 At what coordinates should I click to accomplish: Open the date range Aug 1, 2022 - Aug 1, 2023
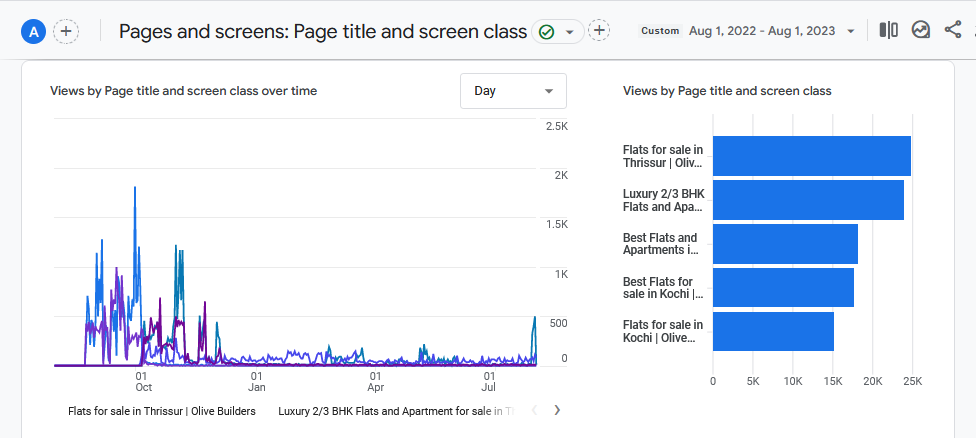point(771,30)
